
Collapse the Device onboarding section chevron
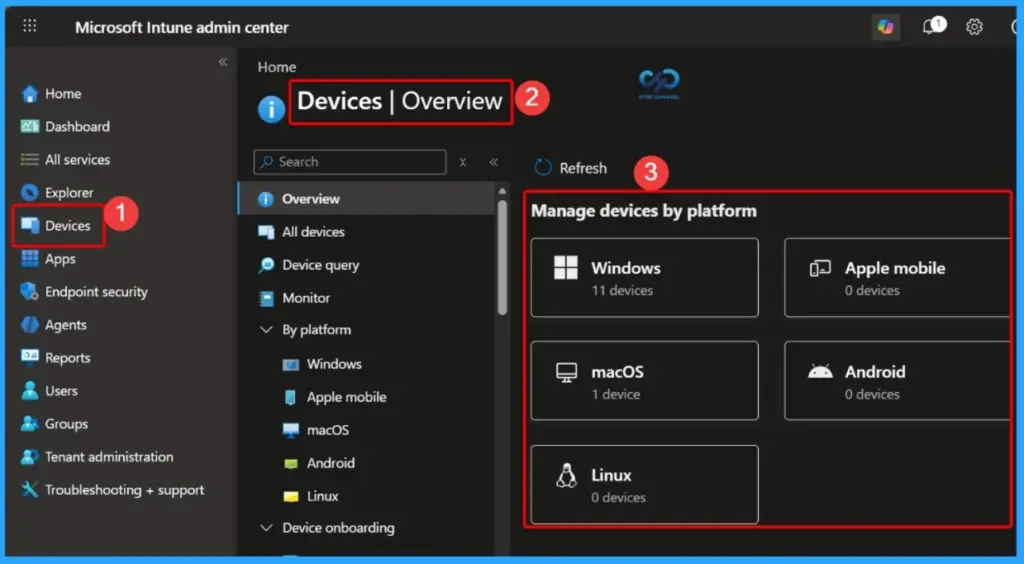tap(266, 528)
